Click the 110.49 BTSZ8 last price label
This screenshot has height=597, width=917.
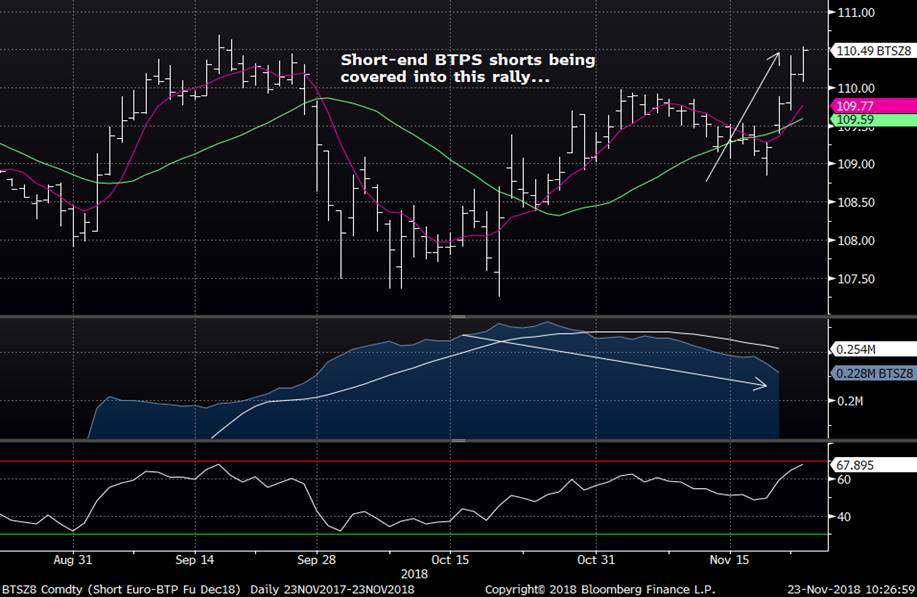874,51
